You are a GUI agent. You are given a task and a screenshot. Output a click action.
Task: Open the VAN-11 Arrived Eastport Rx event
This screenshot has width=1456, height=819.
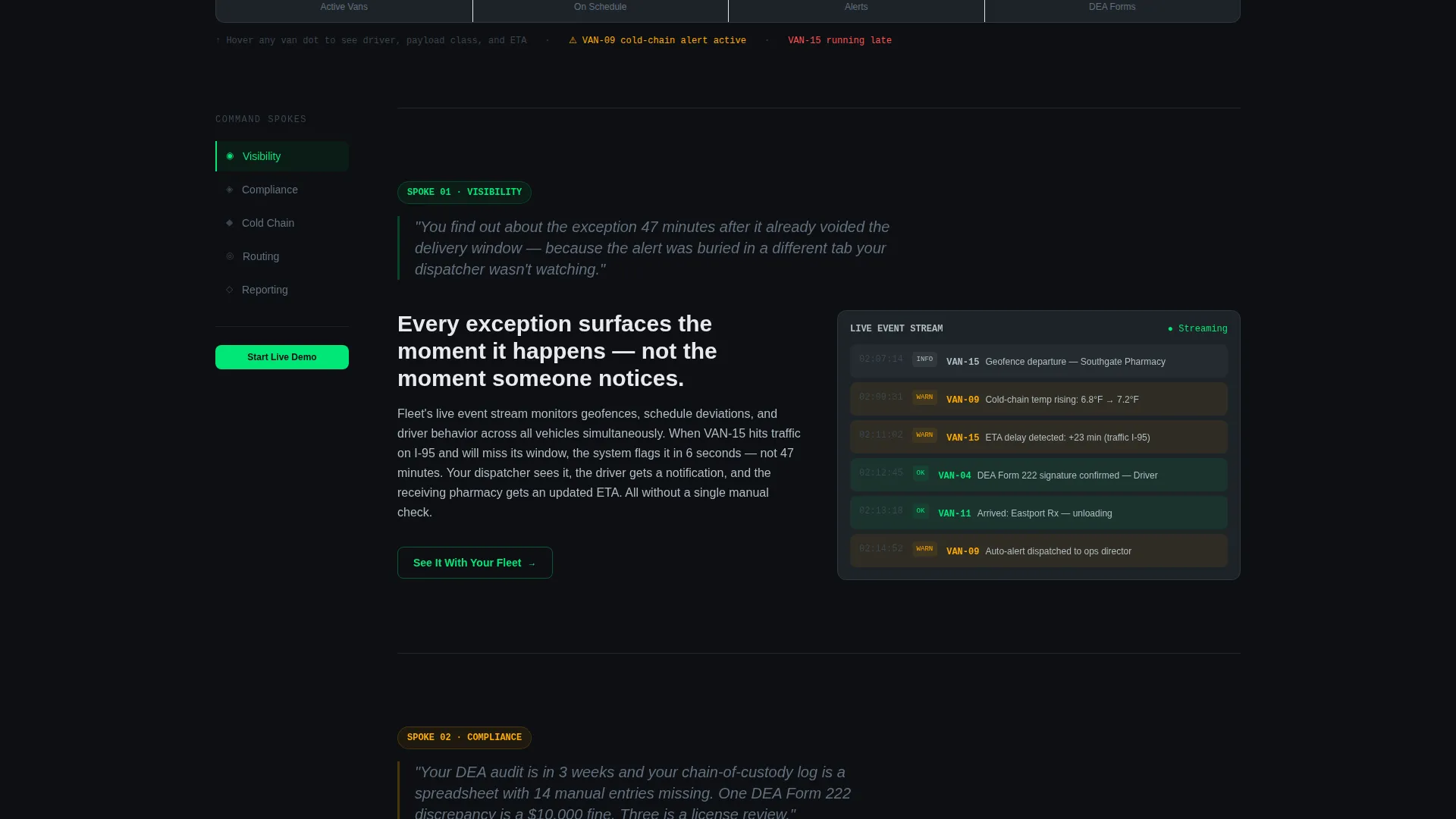[x=1039, y=513]
